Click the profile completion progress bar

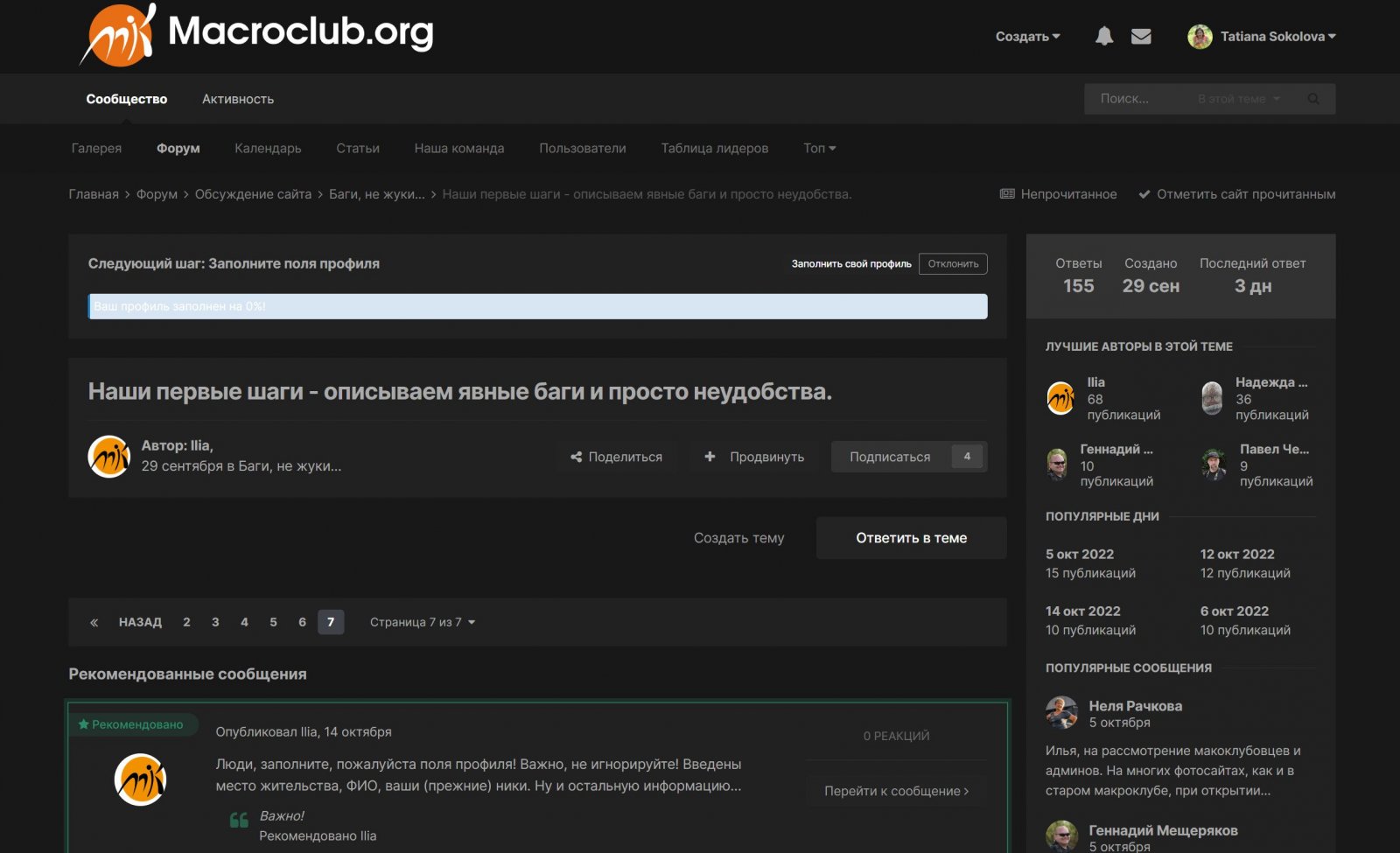(x=537, y=306)
